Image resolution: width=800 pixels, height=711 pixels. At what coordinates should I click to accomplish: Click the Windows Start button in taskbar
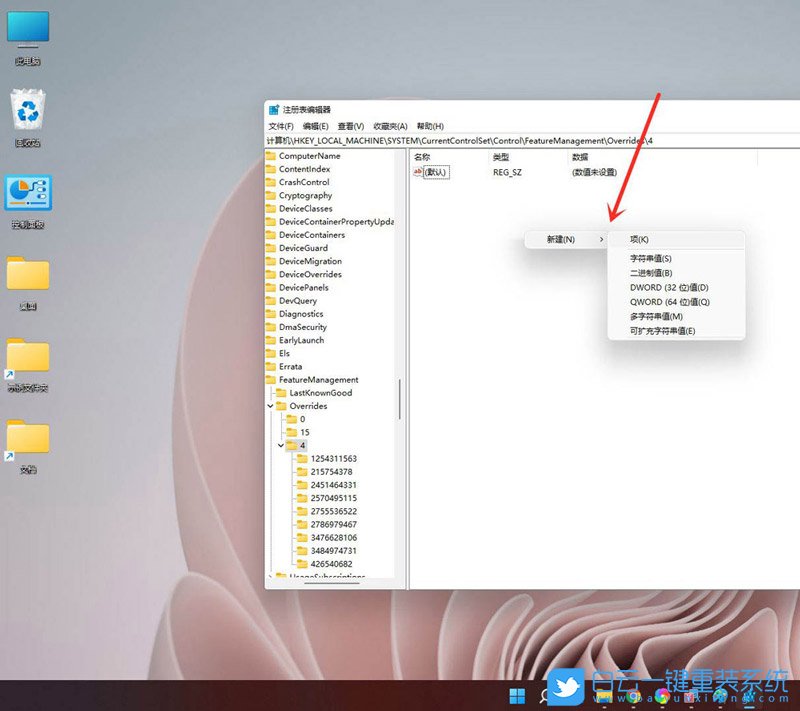tap(517, 696)
